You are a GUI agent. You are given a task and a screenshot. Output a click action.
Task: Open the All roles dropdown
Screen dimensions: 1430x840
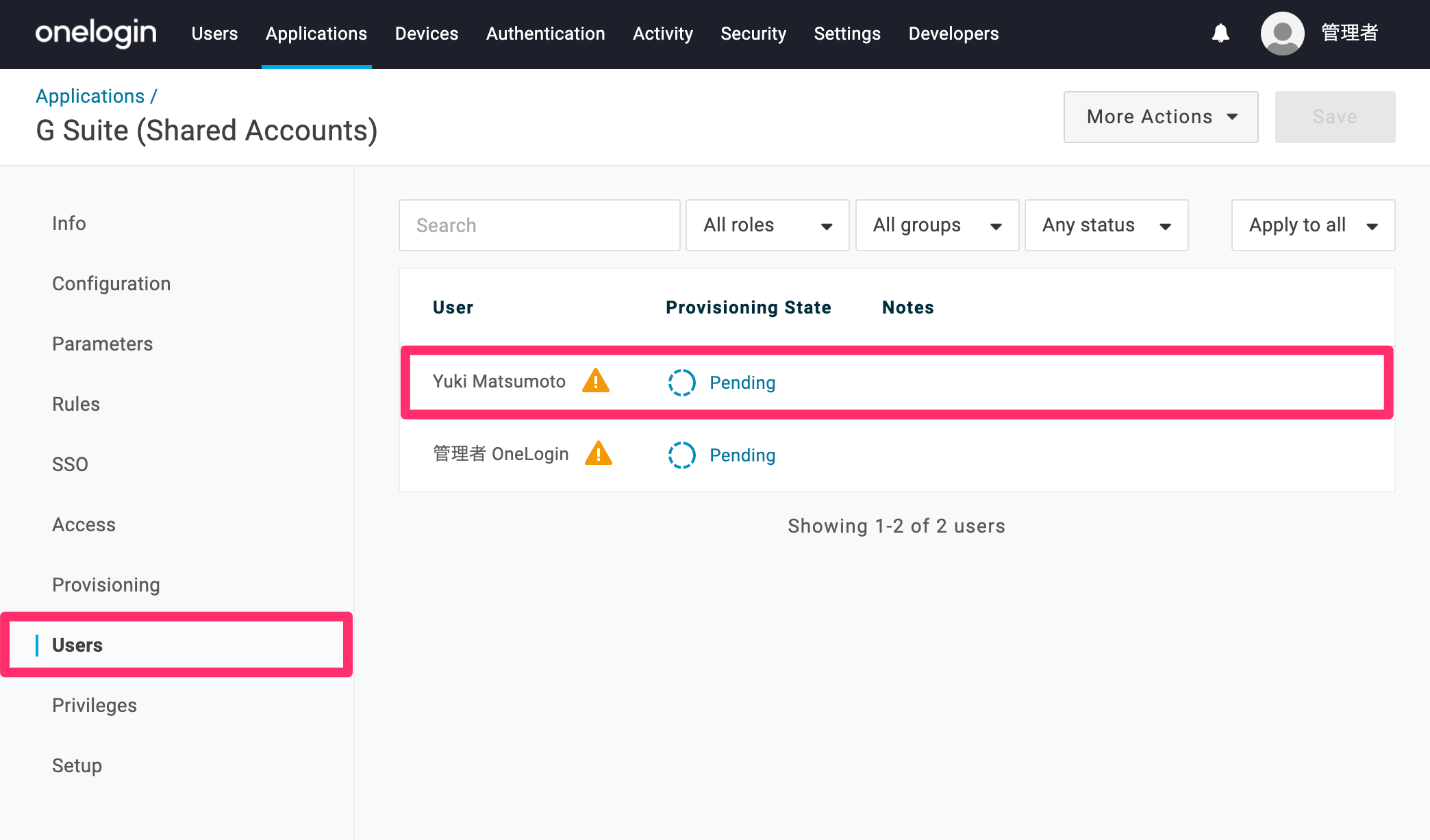767,225
